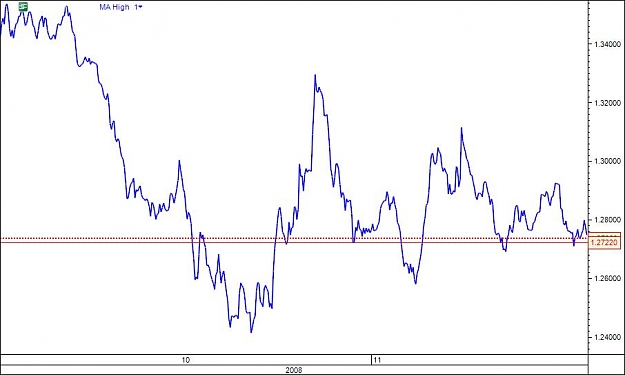Viewport: 625px width, 375px height.
Task: Click the 1.27220 price marker label
Action: 606,242
